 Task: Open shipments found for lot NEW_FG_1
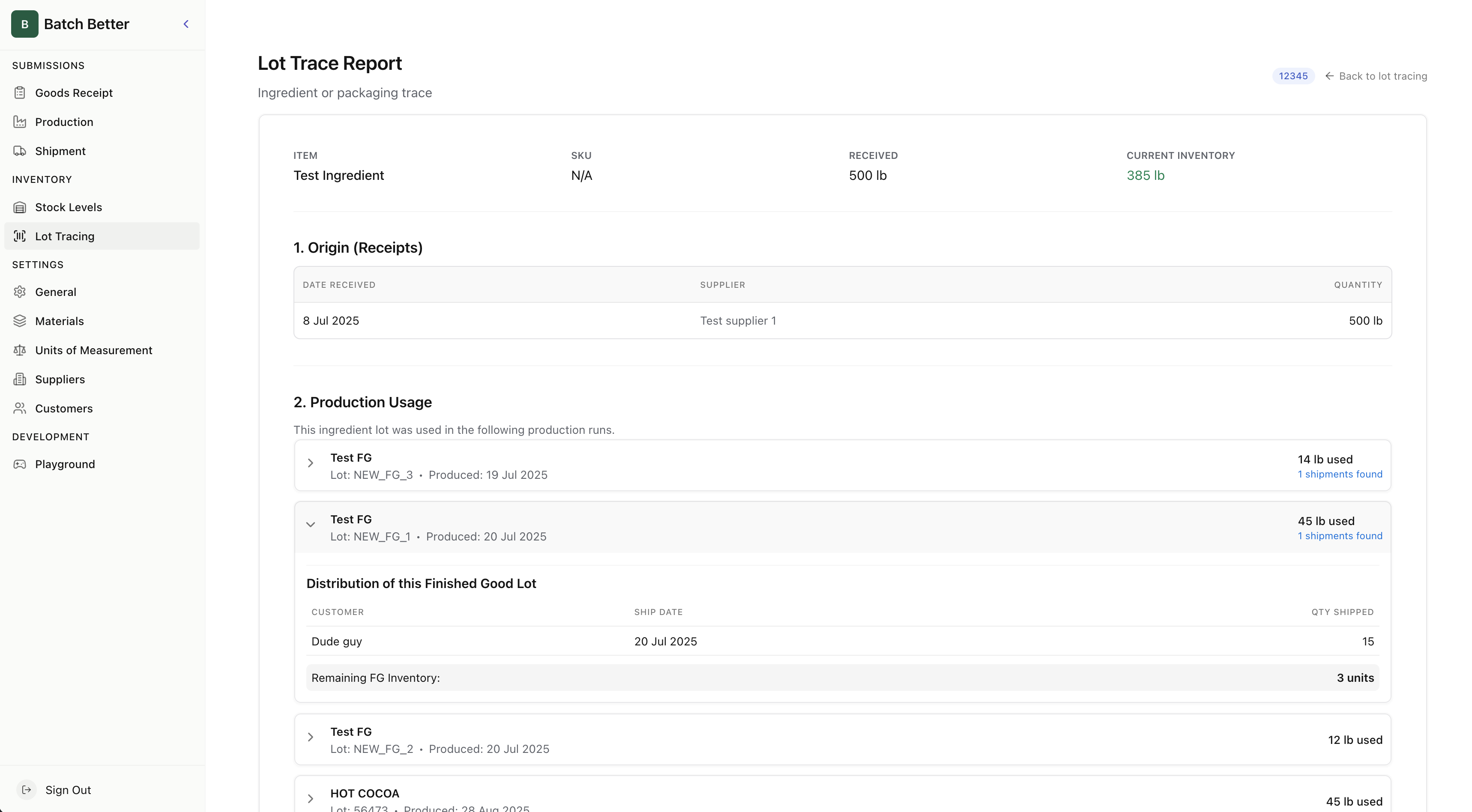1340,535
